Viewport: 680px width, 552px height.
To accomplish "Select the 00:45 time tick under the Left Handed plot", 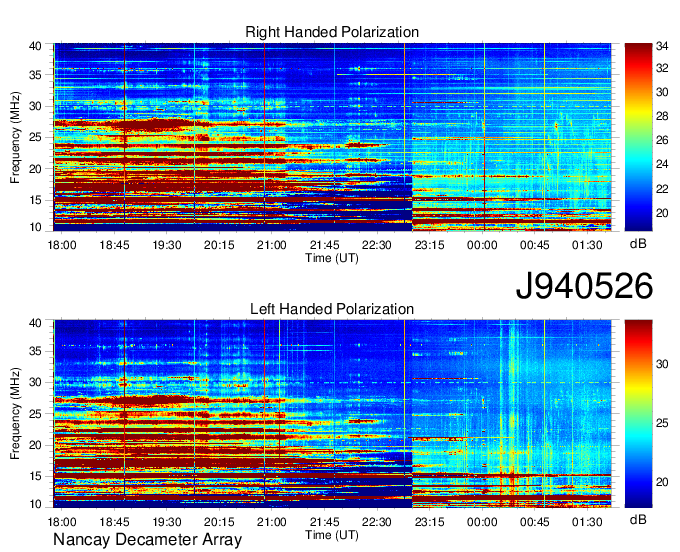I will point(535,522).
